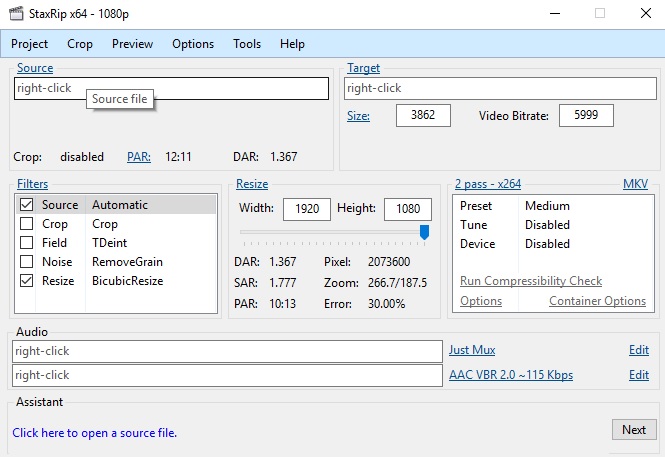
Task: Select the Preset Medium row
Action: (x=553, y=206)
